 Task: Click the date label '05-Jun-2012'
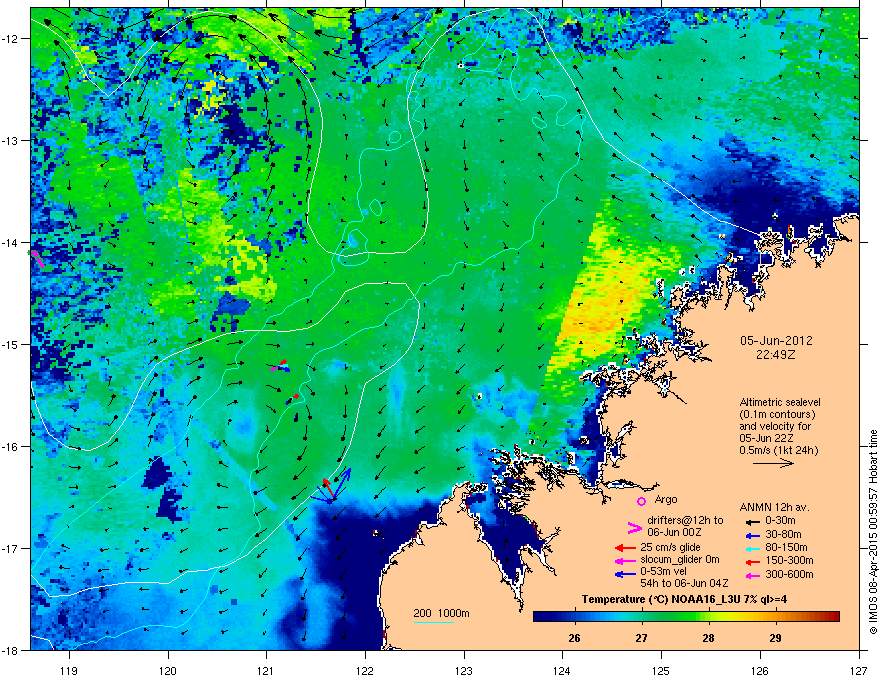(x=776, y=341)
